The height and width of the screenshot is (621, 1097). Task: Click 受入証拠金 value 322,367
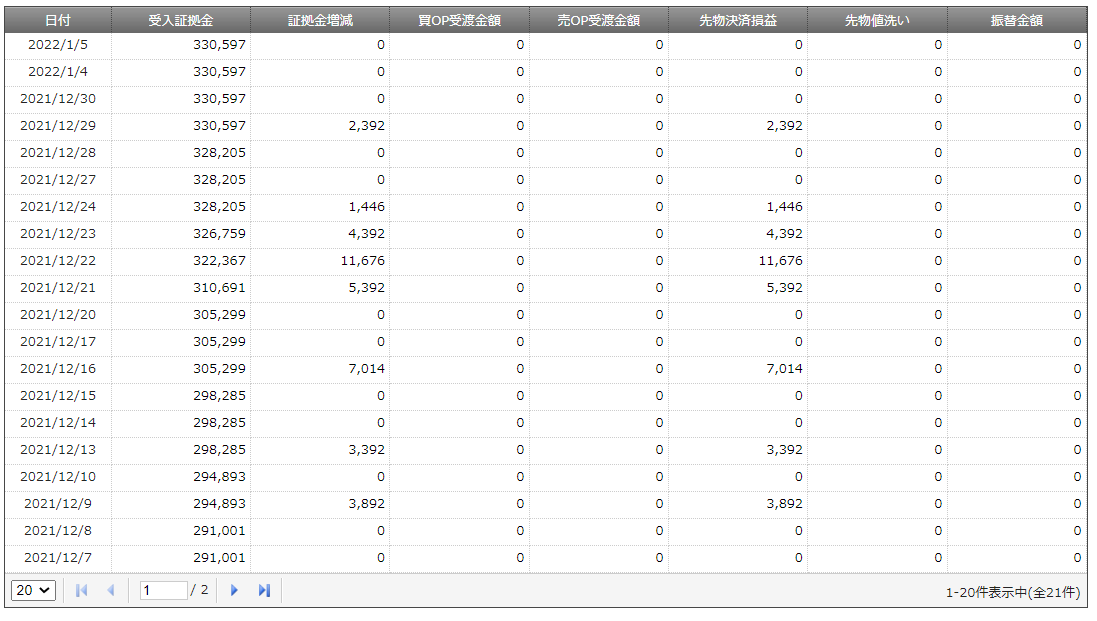point(220,261)
